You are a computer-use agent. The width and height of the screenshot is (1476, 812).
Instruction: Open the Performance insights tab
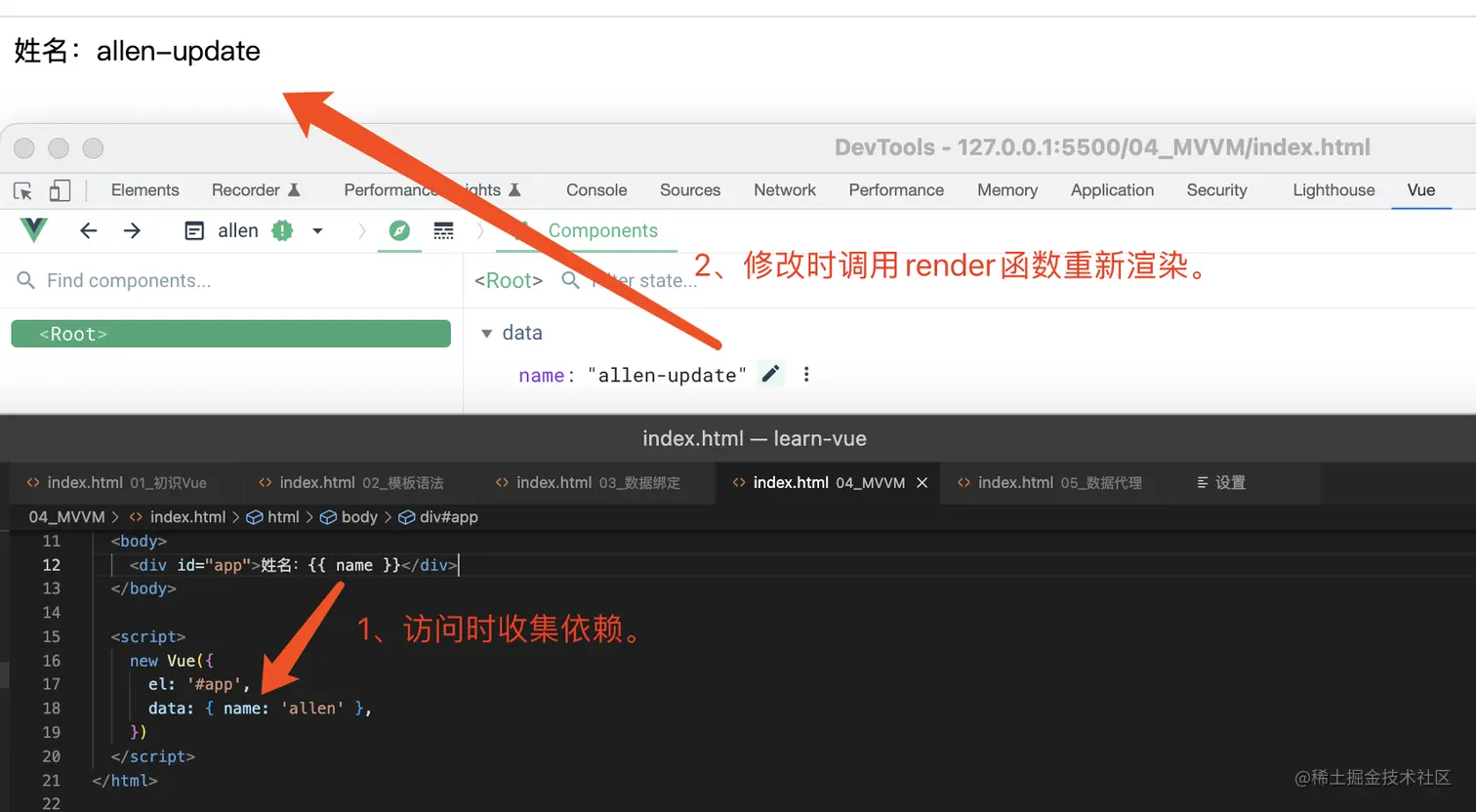(x=432, y=190)
